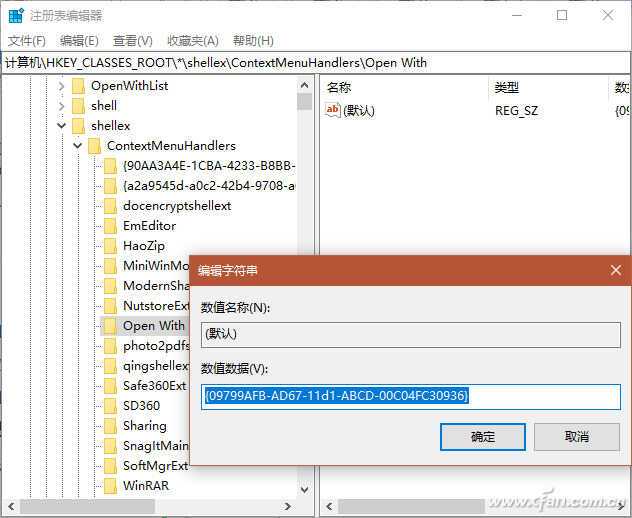Click the WinRAR folder icon
The height and width of the screenshot is (518, 632).
(111, 486)
